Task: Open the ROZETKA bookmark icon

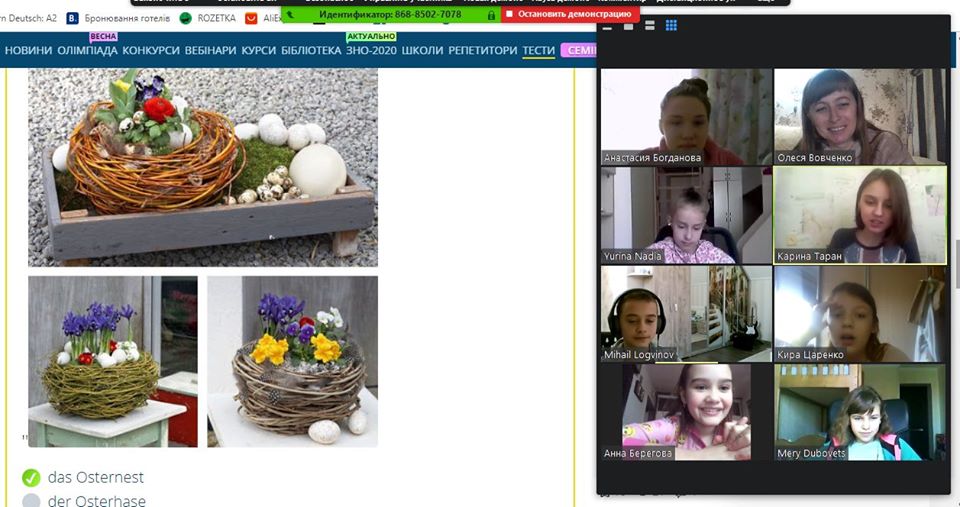Action: (x=186, y=18)
